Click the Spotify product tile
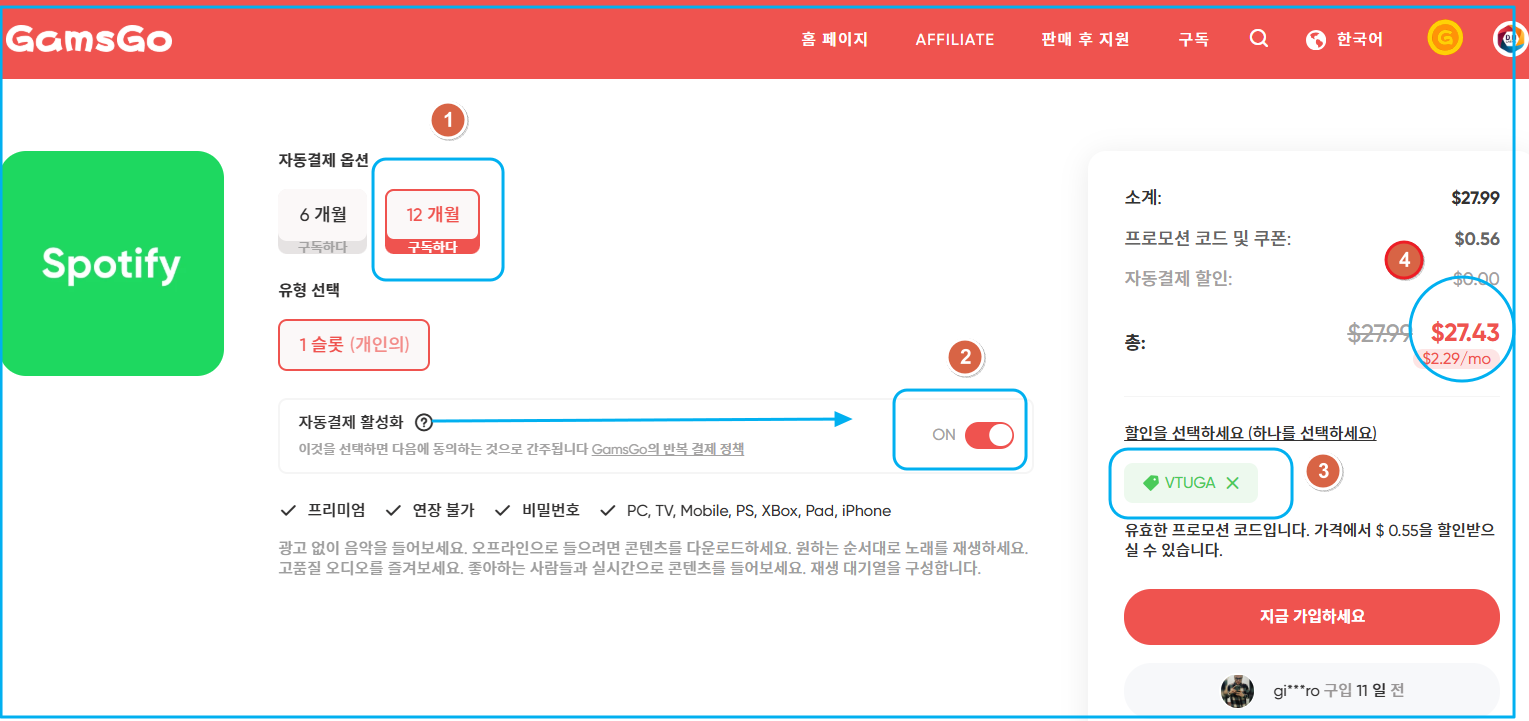This screenshot has width=1529, height=721. tap(112, 263)
